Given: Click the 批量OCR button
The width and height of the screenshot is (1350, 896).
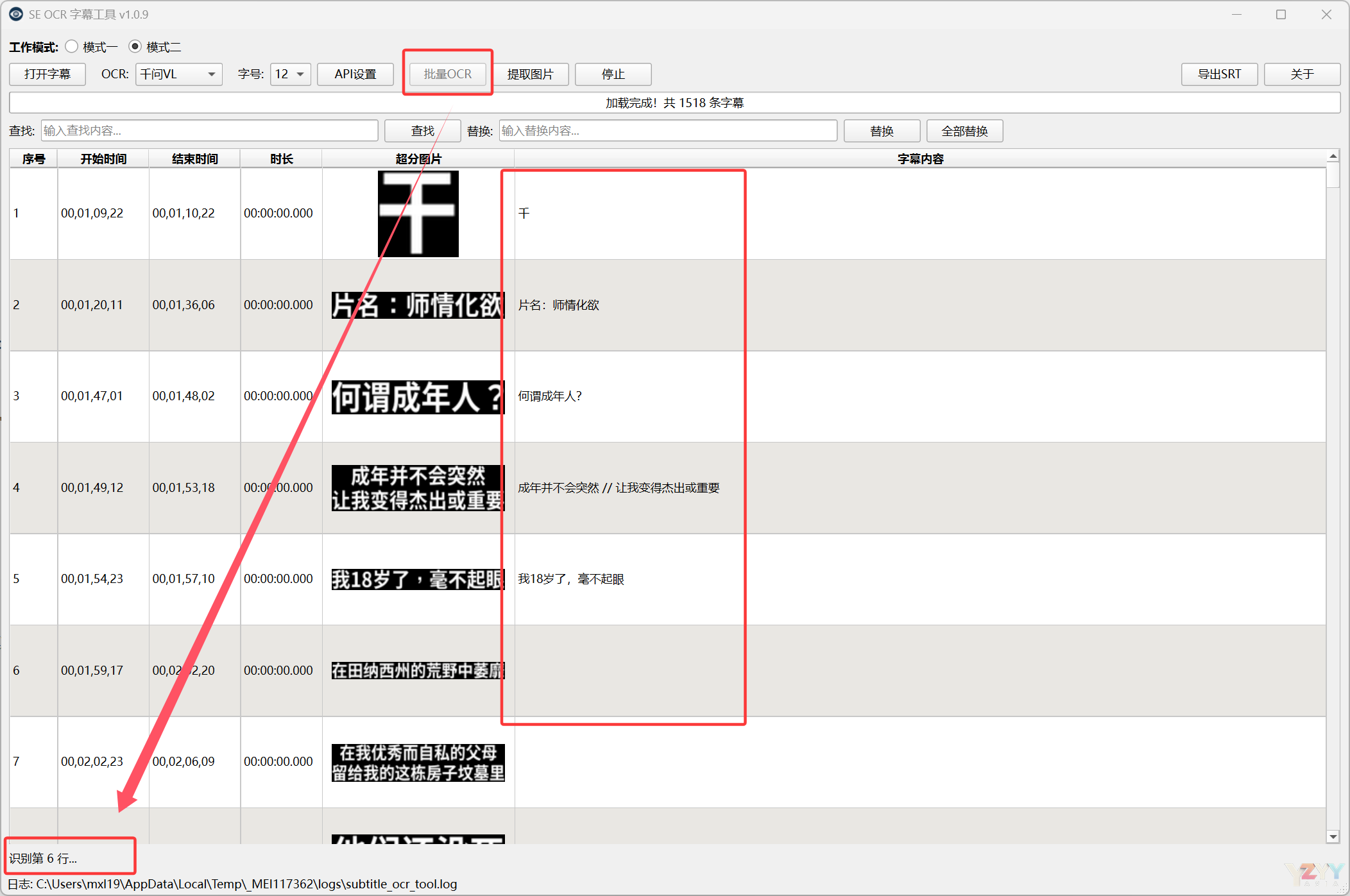Looking at the screenshot, I should [448, 74].
